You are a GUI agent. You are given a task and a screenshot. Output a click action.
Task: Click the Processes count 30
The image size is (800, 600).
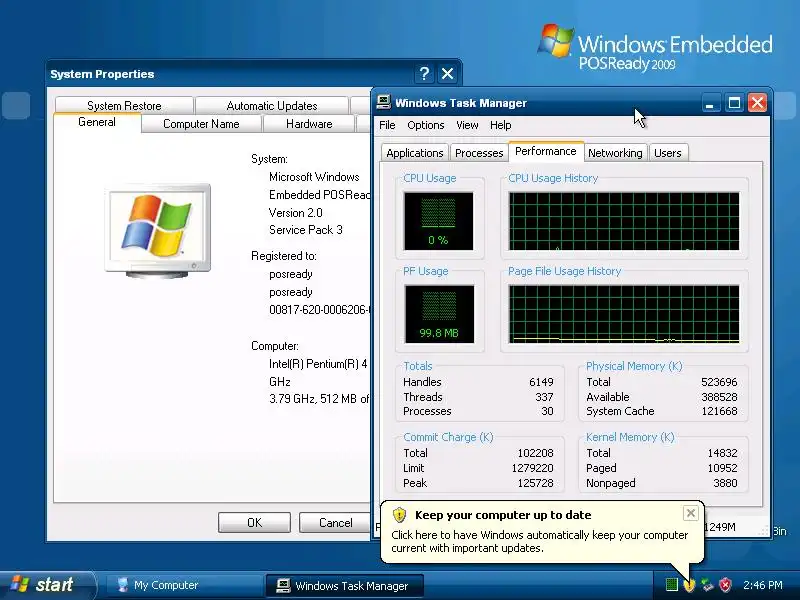547,411
